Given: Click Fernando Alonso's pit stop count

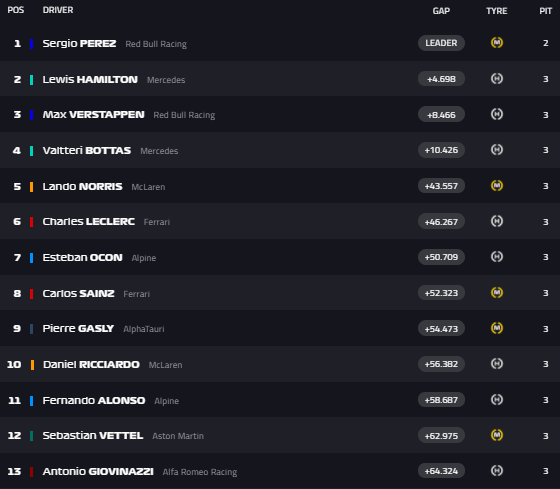Looking at the screenshot, I should 545,400.
